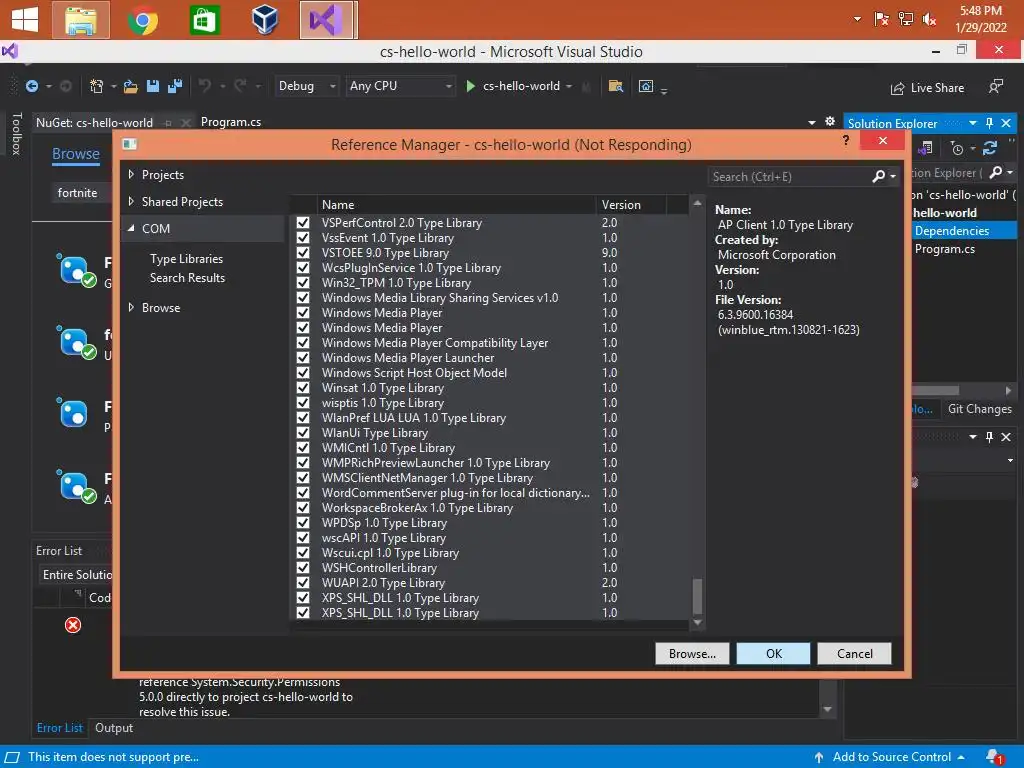The image size is (1024, 768).
Task: Open the NuGet Browse tab
Action: 76,153
